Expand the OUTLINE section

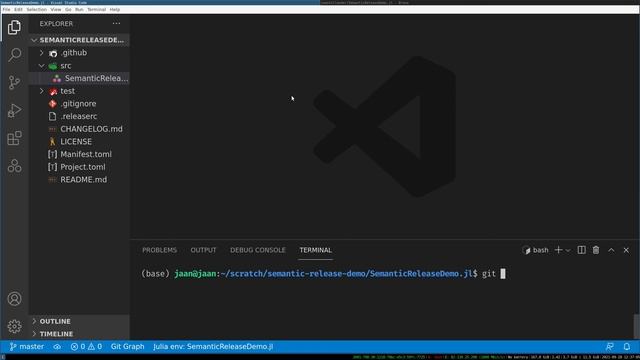pyautogui.click(x=79, y=321)
